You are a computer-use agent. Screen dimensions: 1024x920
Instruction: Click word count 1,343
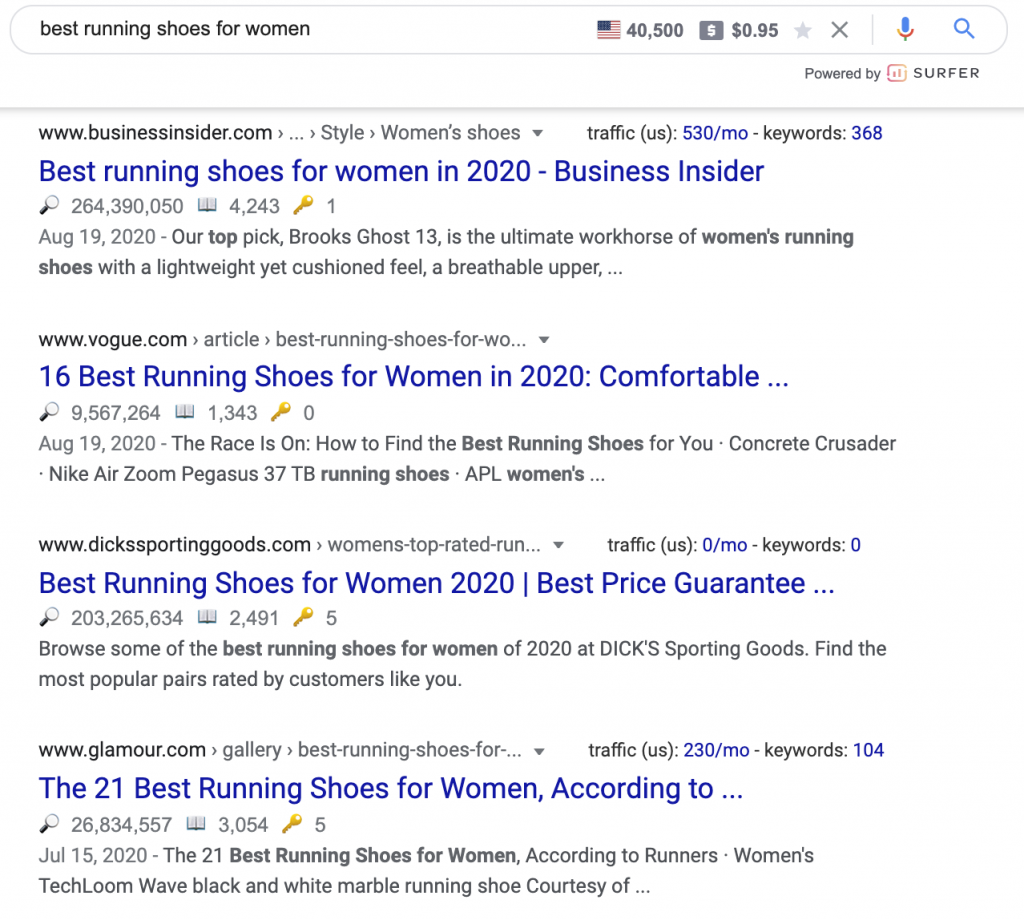tap(232, 413)
